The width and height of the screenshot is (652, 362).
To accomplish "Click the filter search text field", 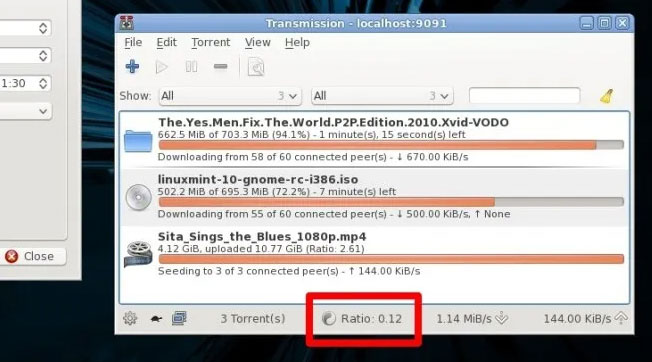I will click(x=524, y=96).
